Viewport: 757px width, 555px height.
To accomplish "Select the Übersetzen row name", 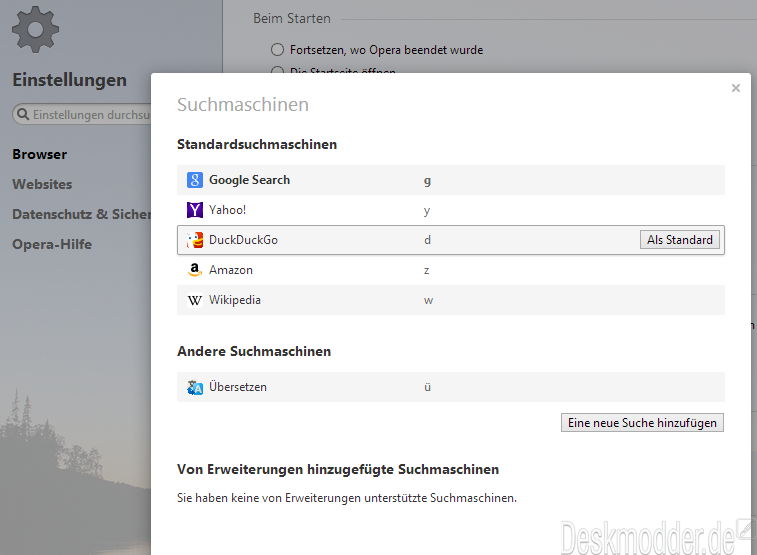I will [x=238, y=387].
